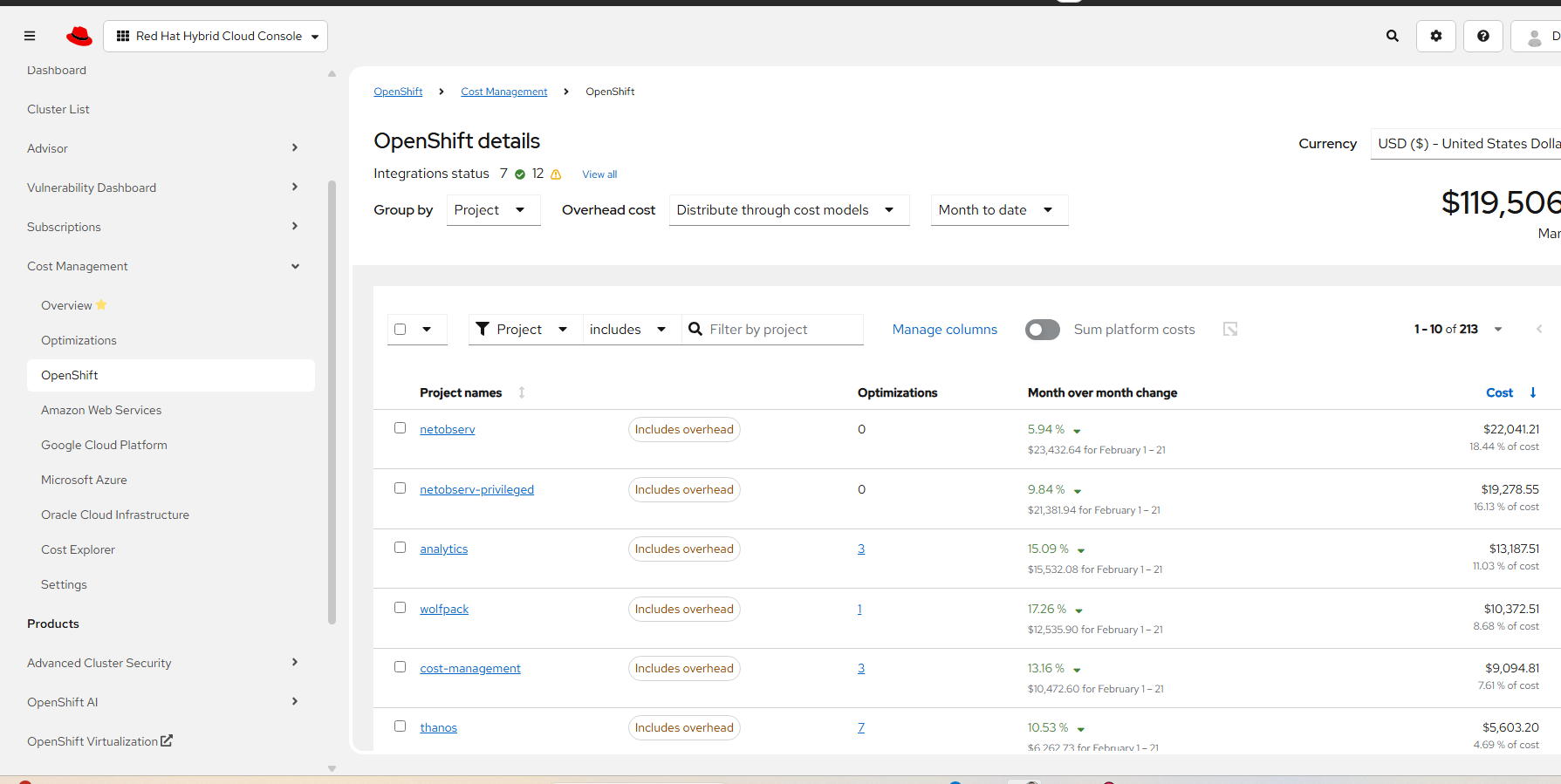Image resolution: width=1561 pixels, height=784 pixels.
Task: Open the Month to date dropdown
Action: (x=999, y=210)
